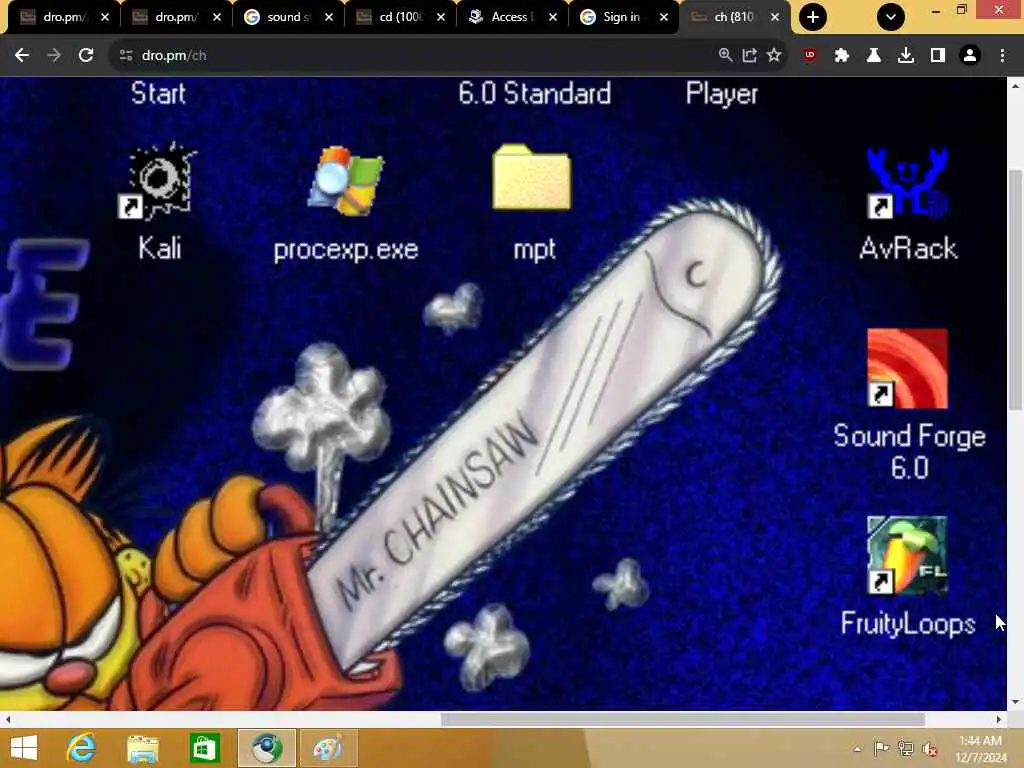Click the Start desktop label
Screen dimensions: 1024x768
click(159, 93)
